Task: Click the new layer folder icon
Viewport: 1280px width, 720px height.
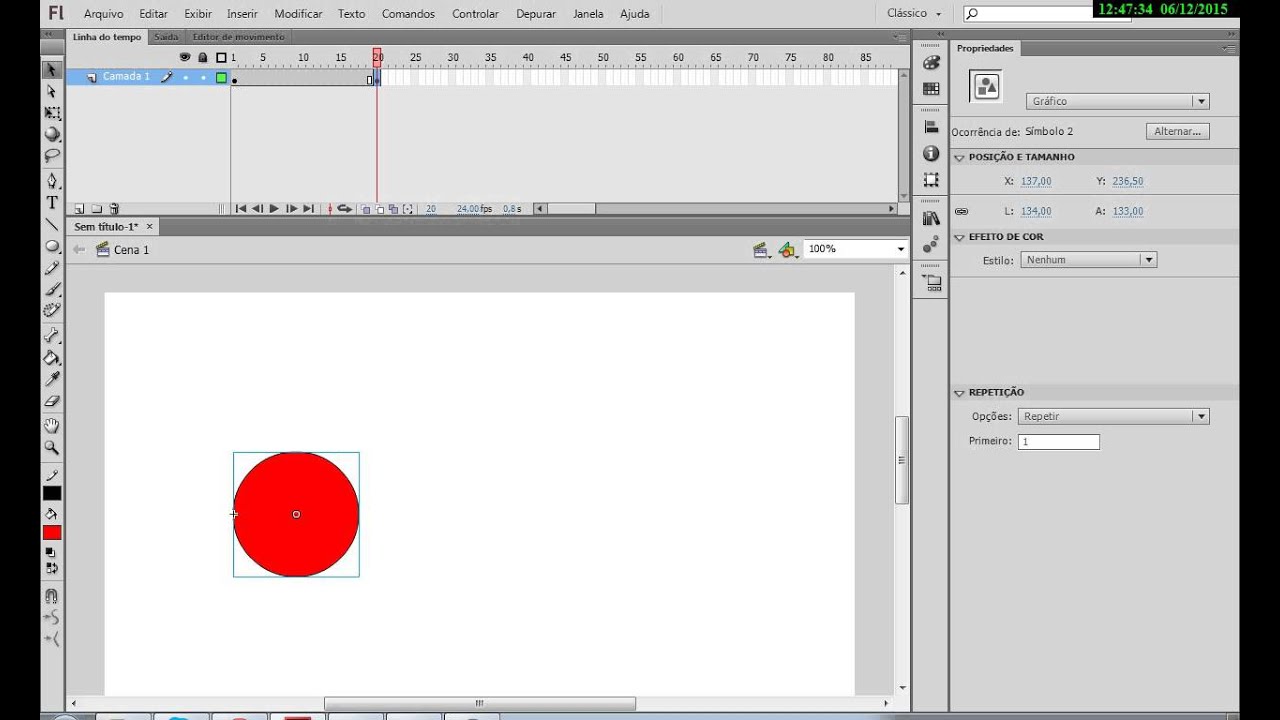Action: pyautogui.click(x=97, y=209)
